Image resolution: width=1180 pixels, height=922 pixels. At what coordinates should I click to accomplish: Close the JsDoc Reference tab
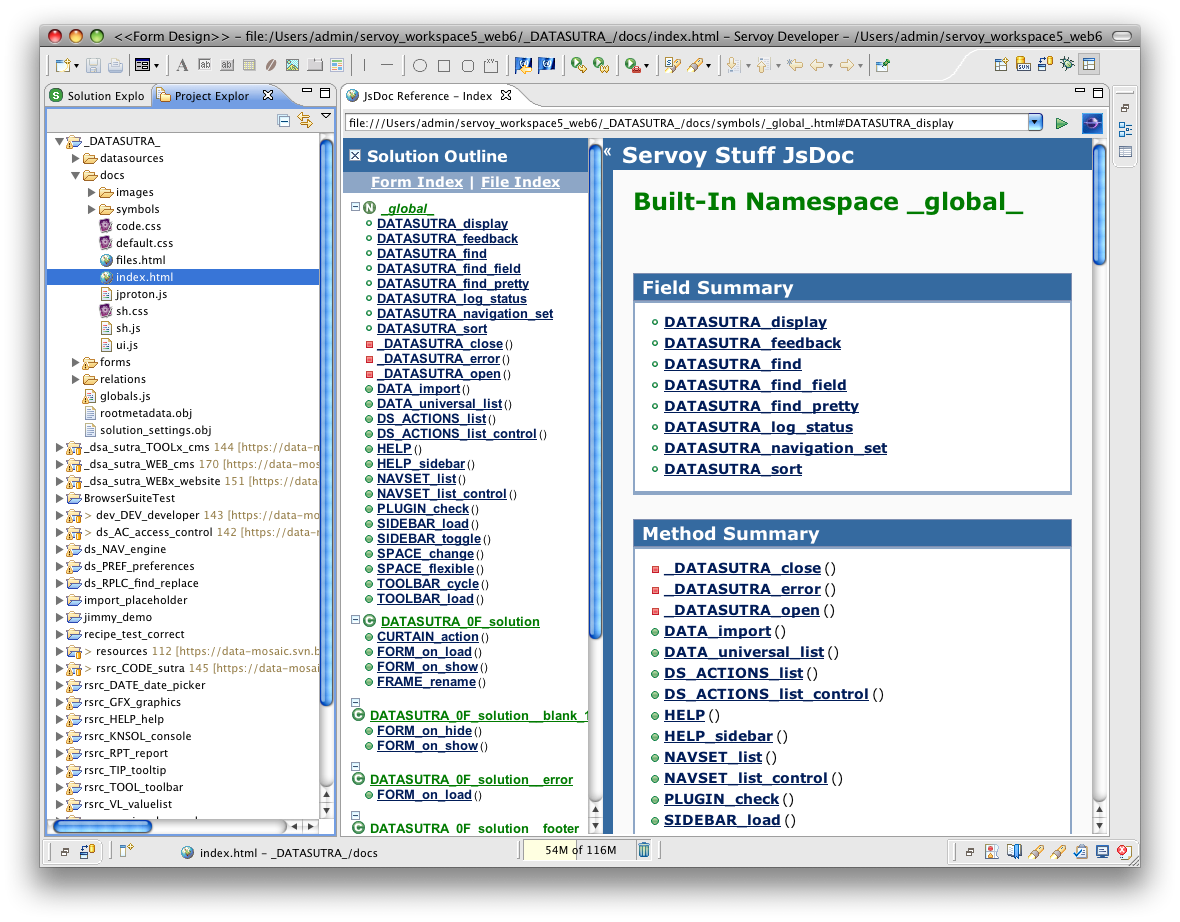coord(506,95)
